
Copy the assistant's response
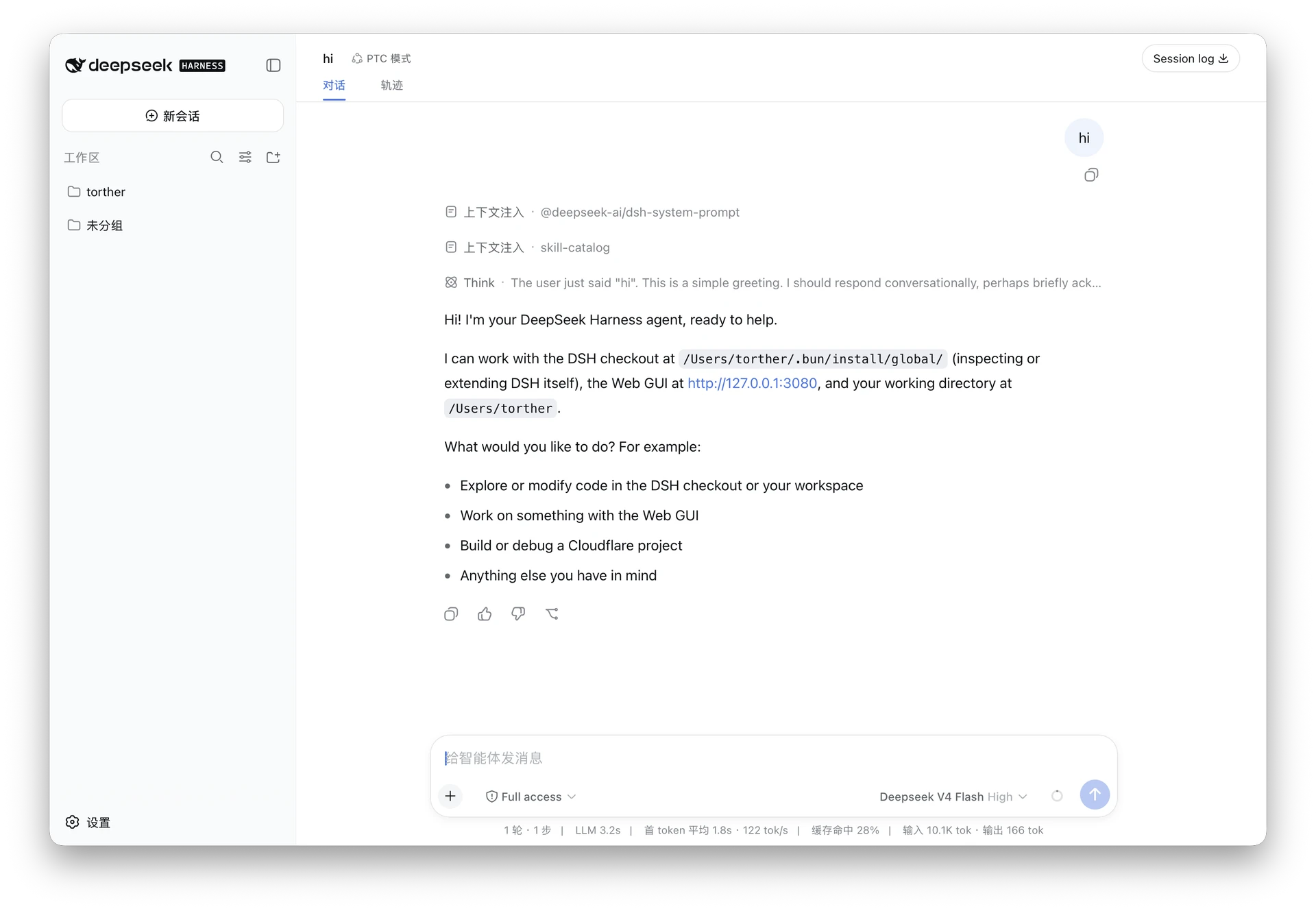[451, 614]
